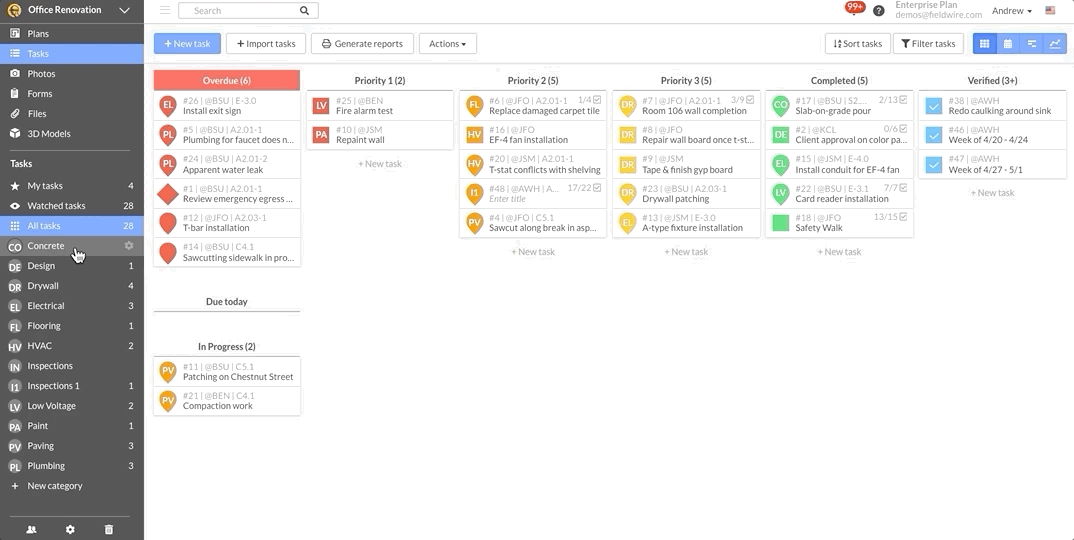Add New category in sidebar

[x=72, y=486]
